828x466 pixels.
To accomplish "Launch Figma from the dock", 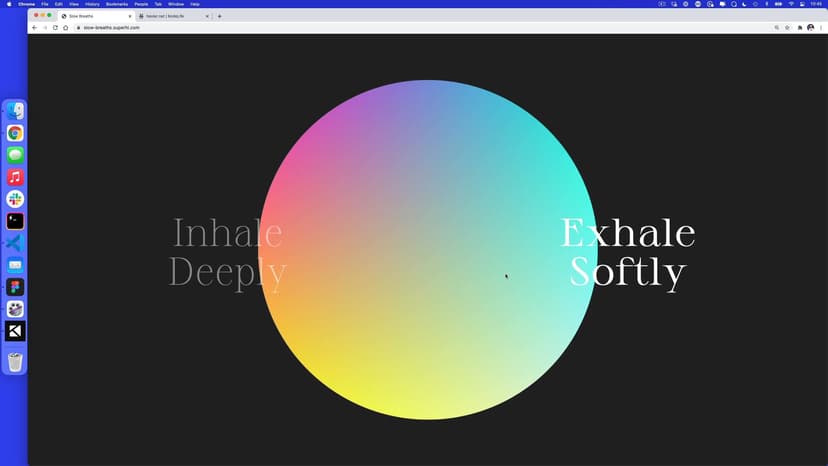I will click(x=15, y=287).
